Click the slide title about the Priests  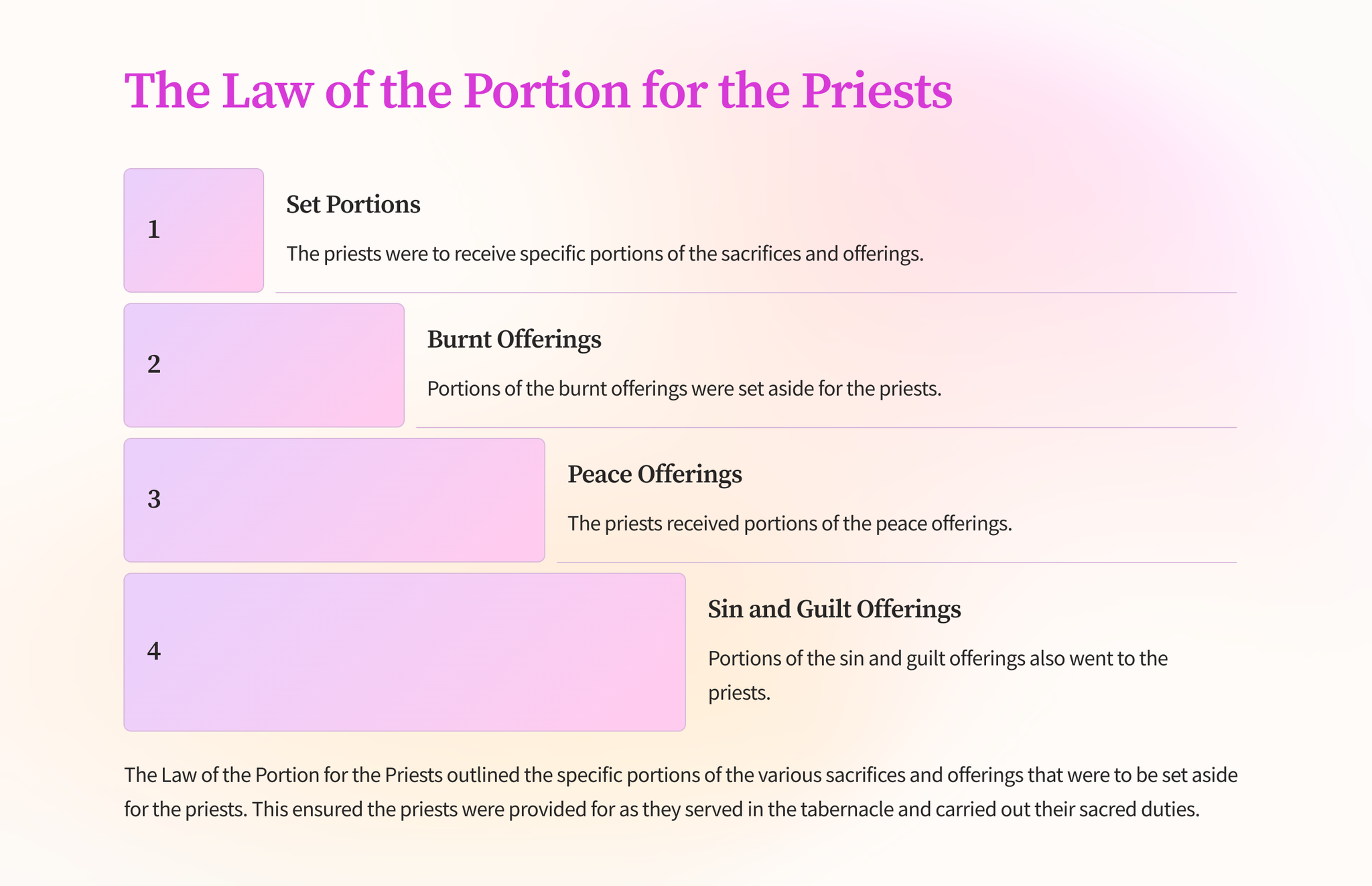(538, 90)
